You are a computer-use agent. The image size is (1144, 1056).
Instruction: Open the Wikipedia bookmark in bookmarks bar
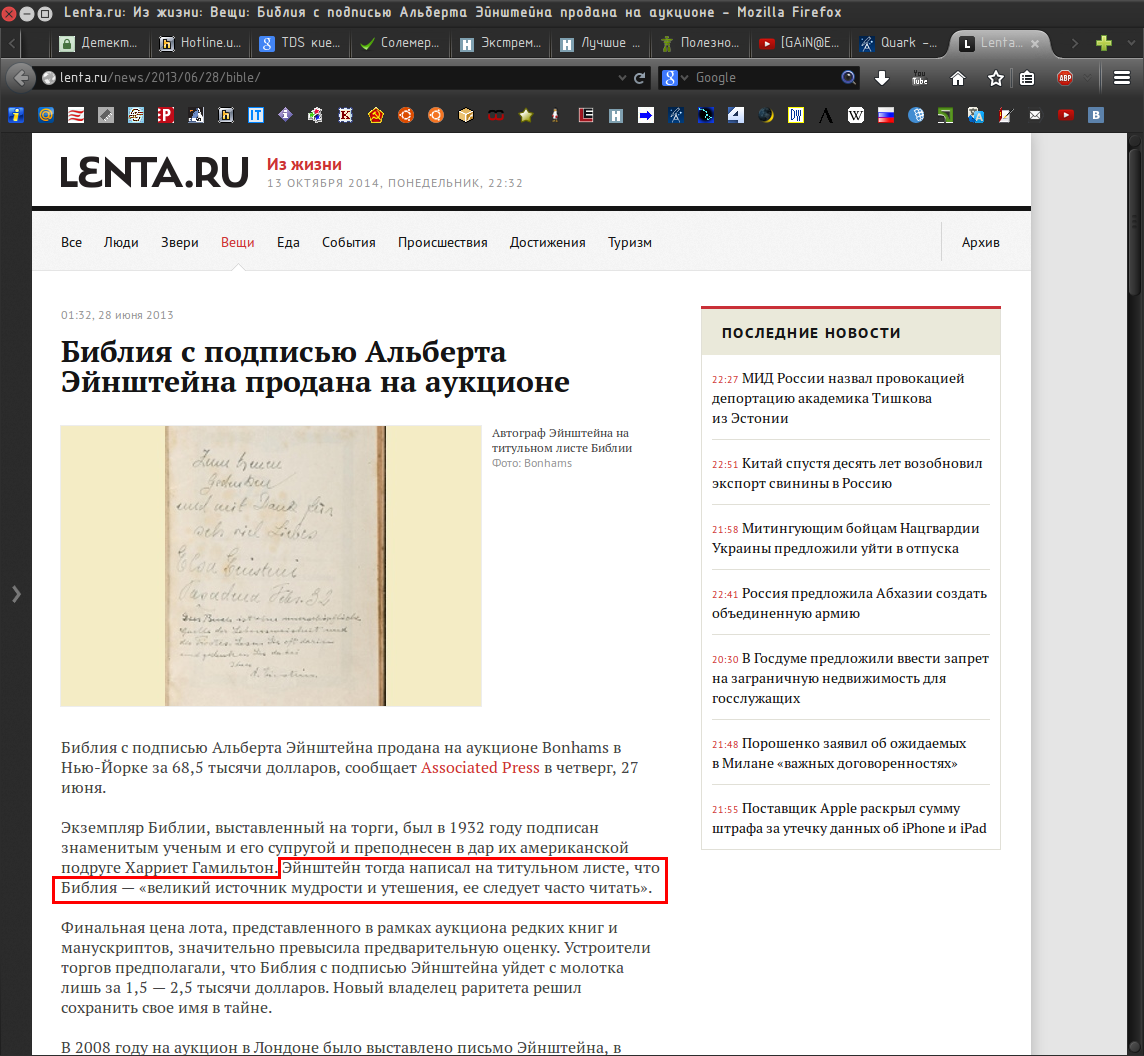coord(856,115)
